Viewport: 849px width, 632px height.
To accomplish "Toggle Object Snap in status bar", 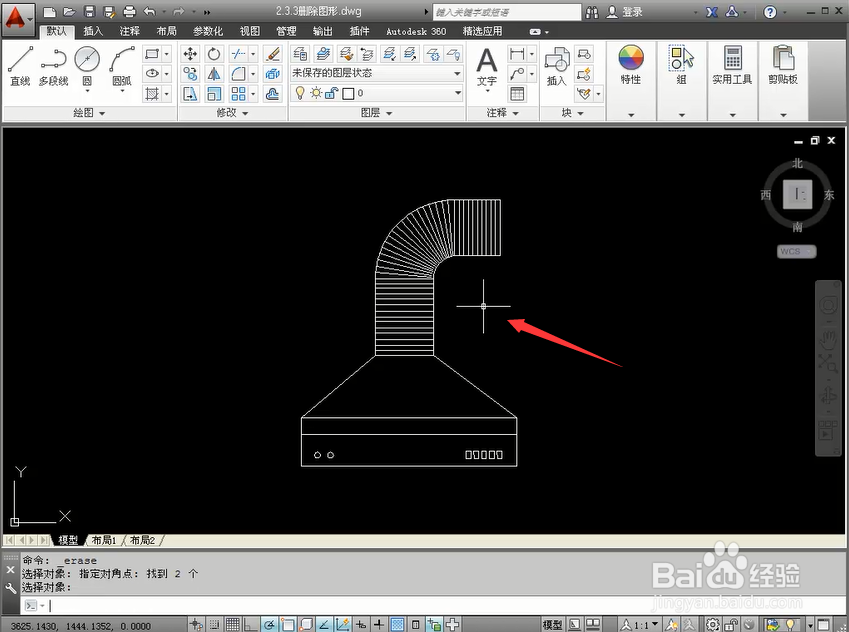I will 288,624.
